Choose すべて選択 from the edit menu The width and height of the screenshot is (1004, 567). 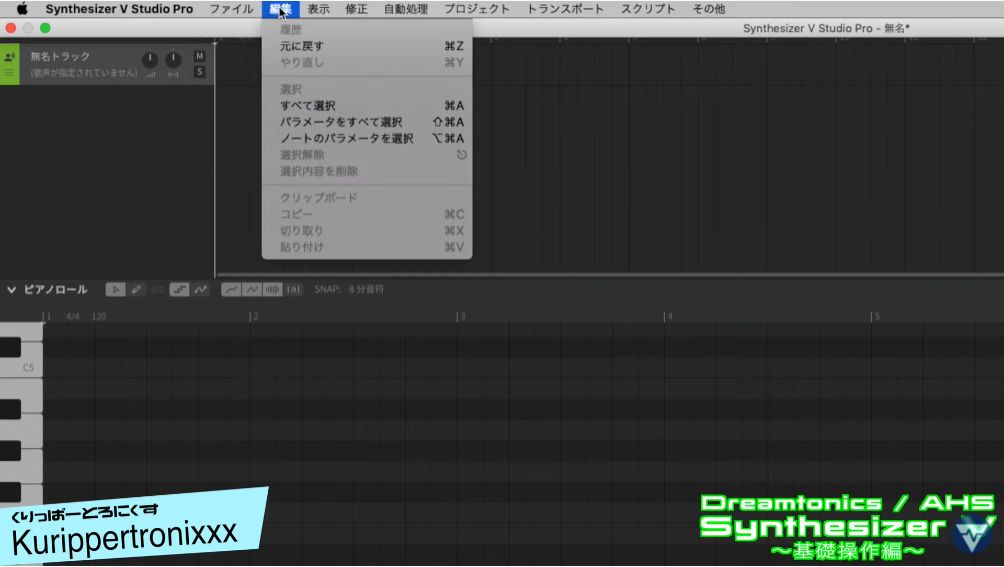(x=367, y=106)
